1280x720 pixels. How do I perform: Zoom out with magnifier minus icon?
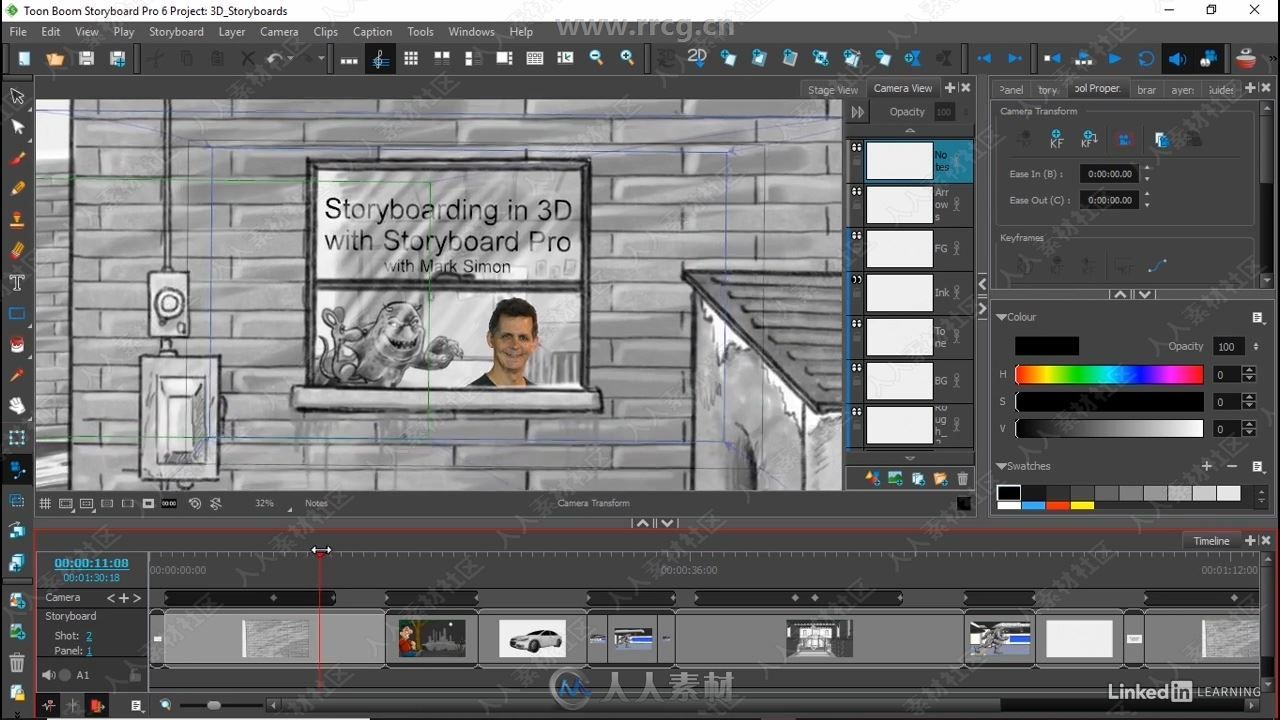coord(596,59)
